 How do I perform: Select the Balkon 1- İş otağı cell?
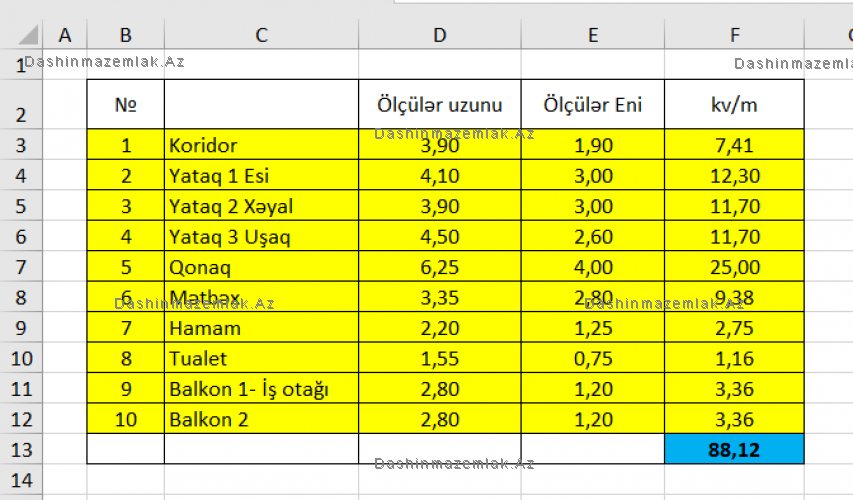(261, 389)
